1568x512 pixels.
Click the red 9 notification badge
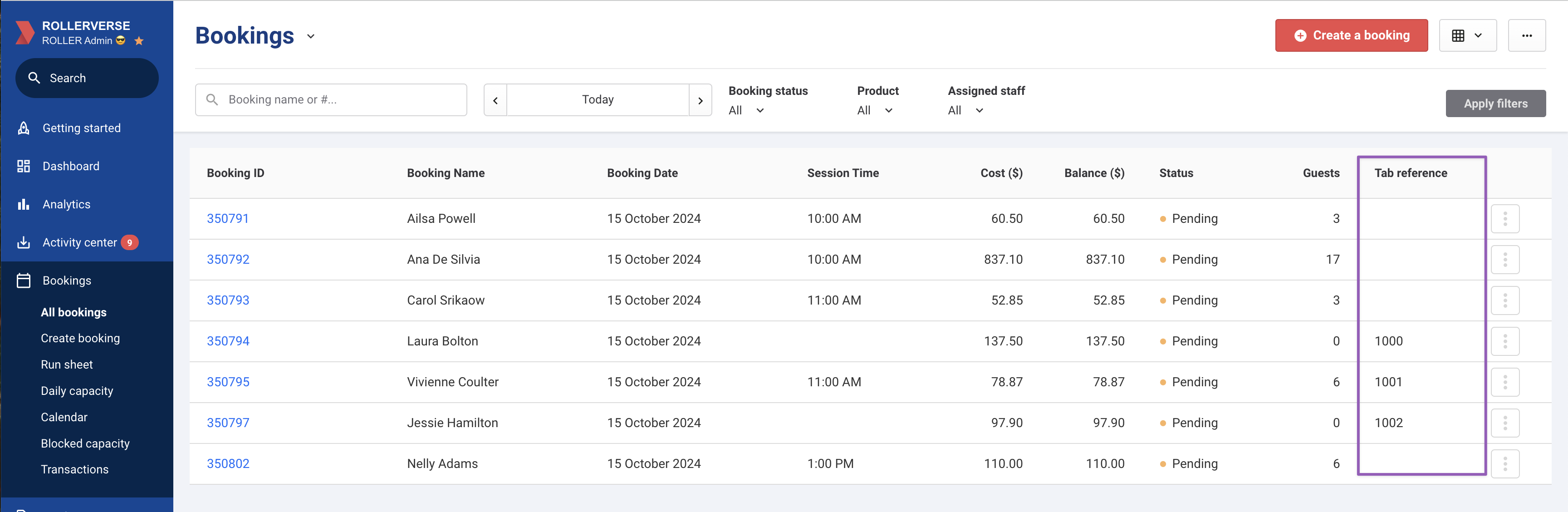point(130,242)
